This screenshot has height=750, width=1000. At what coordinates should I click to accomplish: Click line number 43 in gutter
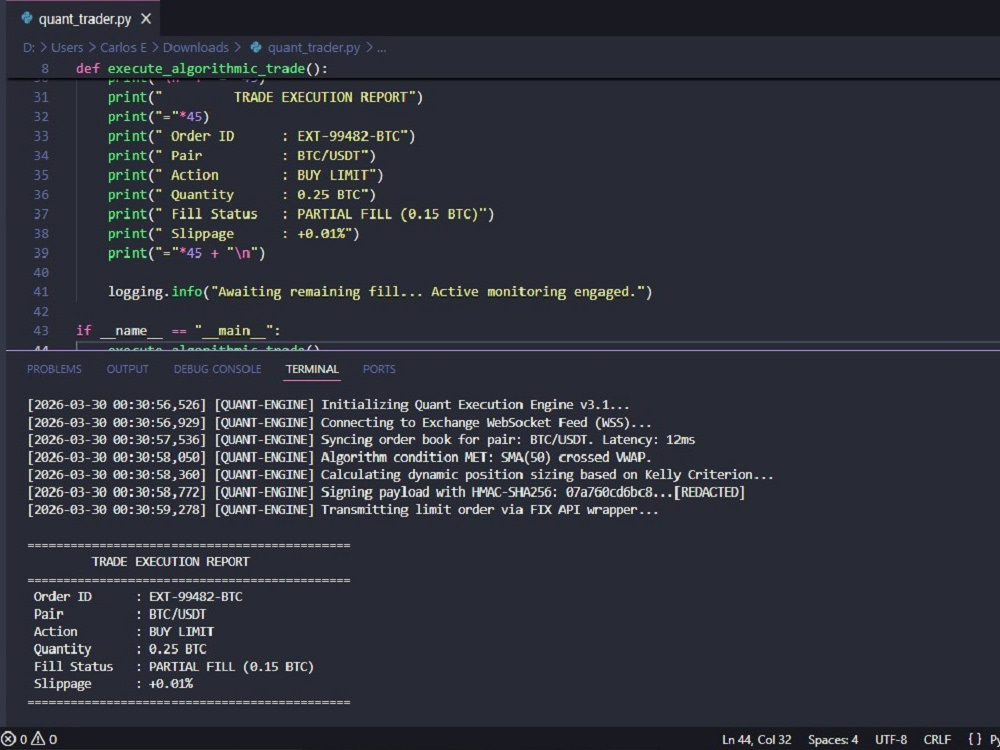click(41, 330)
